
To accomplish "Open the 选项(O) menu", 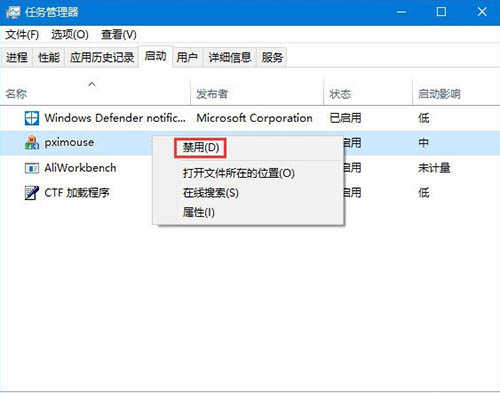I will click(x=70, y=34).
